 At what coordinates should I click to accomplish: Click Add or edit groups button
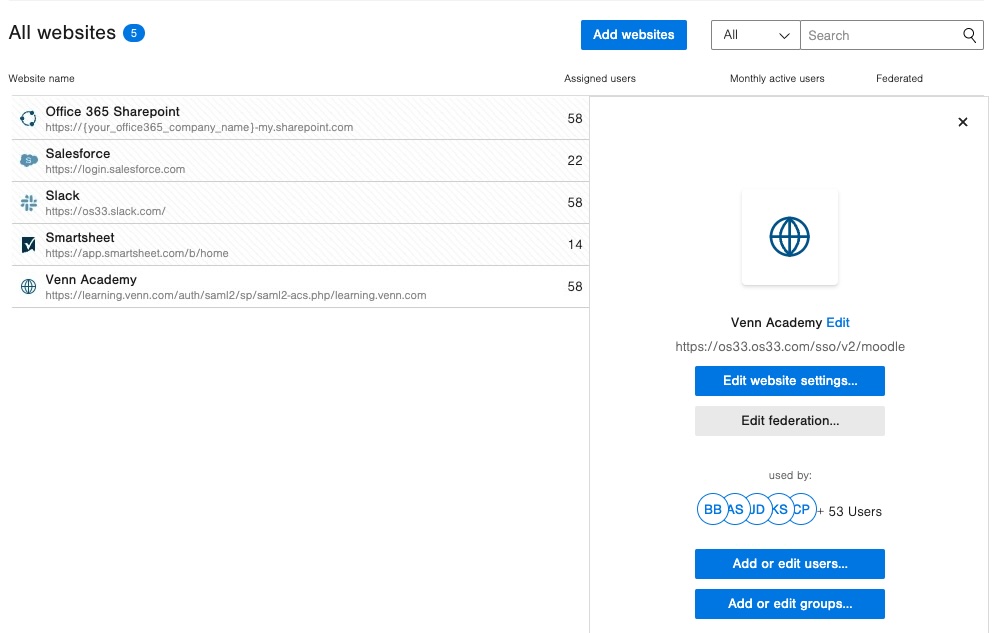789,604
